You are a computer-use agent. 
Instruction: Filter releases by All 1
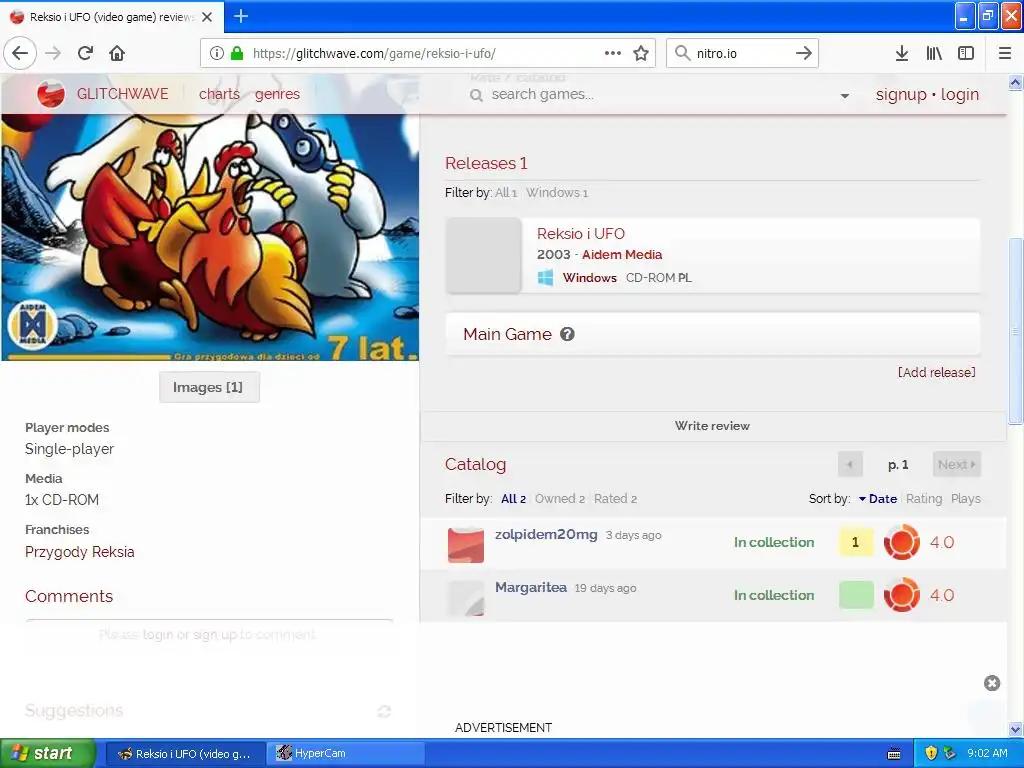[506, 193]
